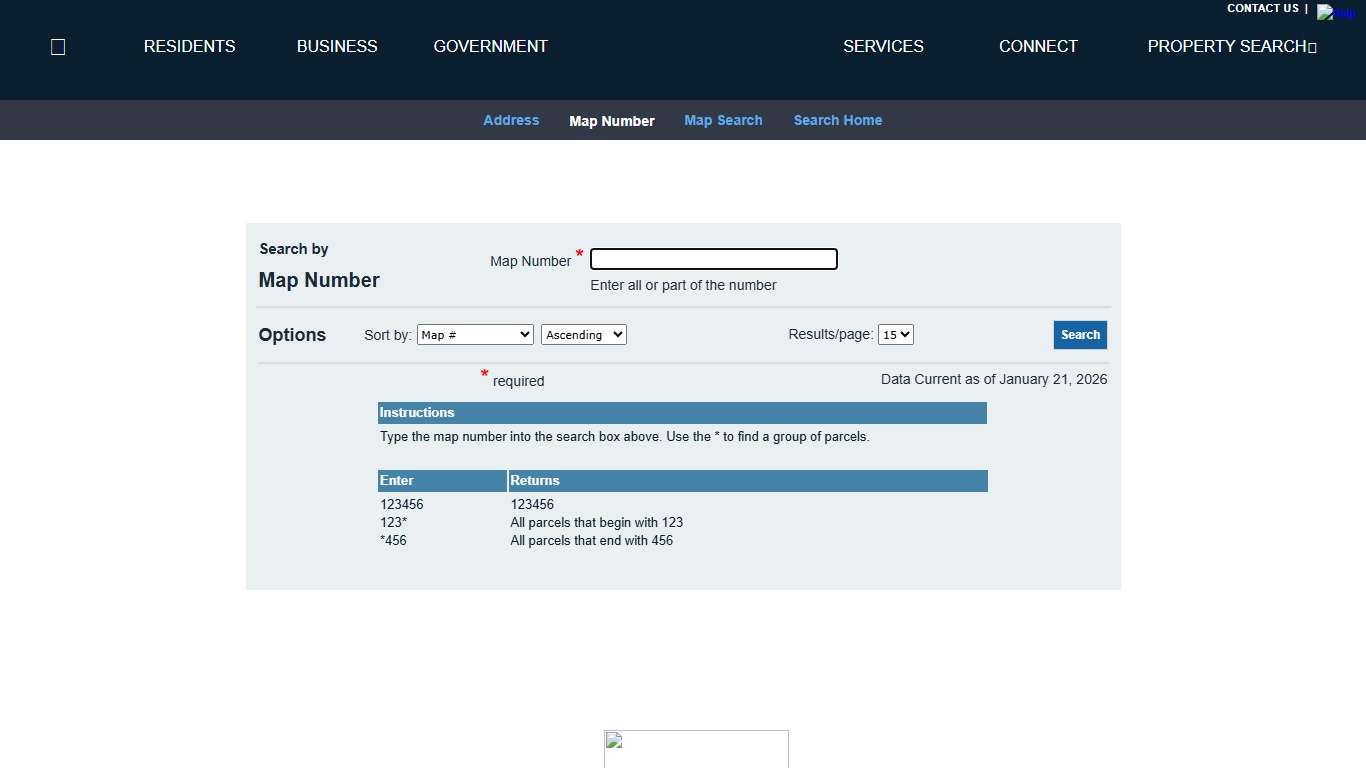The height and width of the screenshot is (768, 1366).
Task: Switch to the Map Search tab
Action: [x=723, y=120]
